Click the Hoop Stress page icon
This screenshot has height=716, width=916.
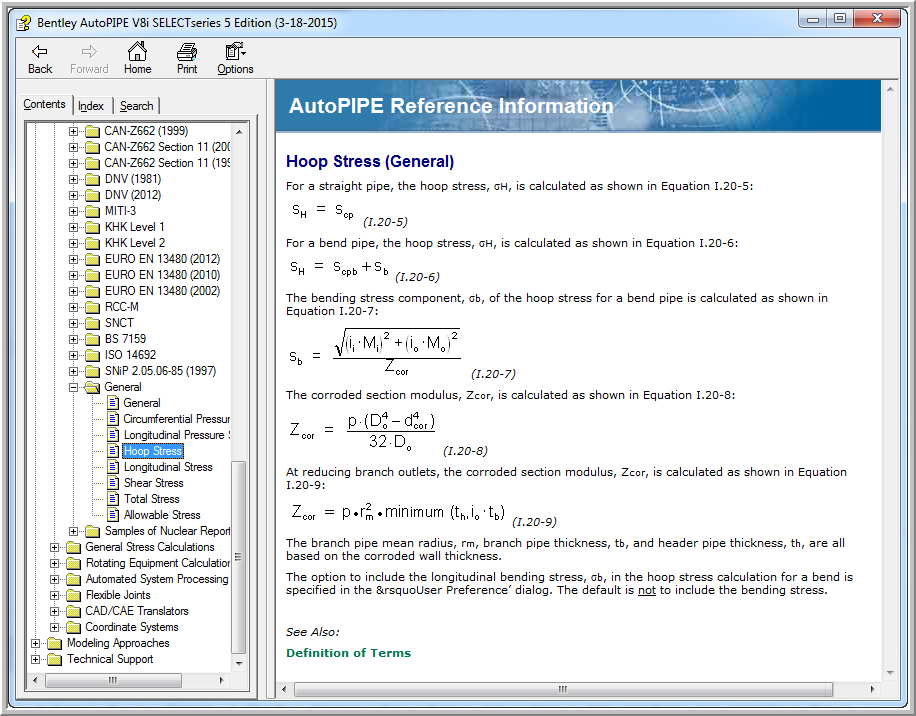tap(113, 451)
